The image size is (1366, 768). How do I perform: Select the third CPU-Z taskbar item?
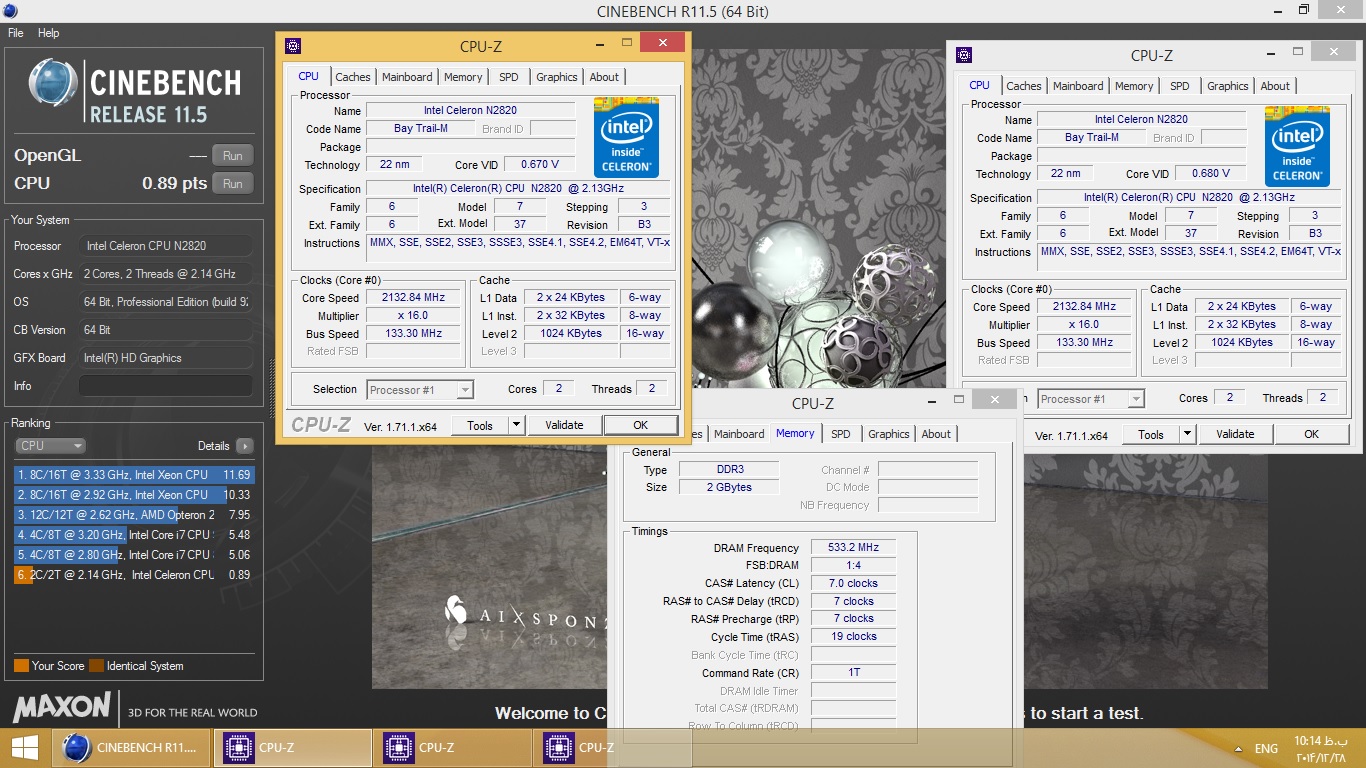click(613, 747)
